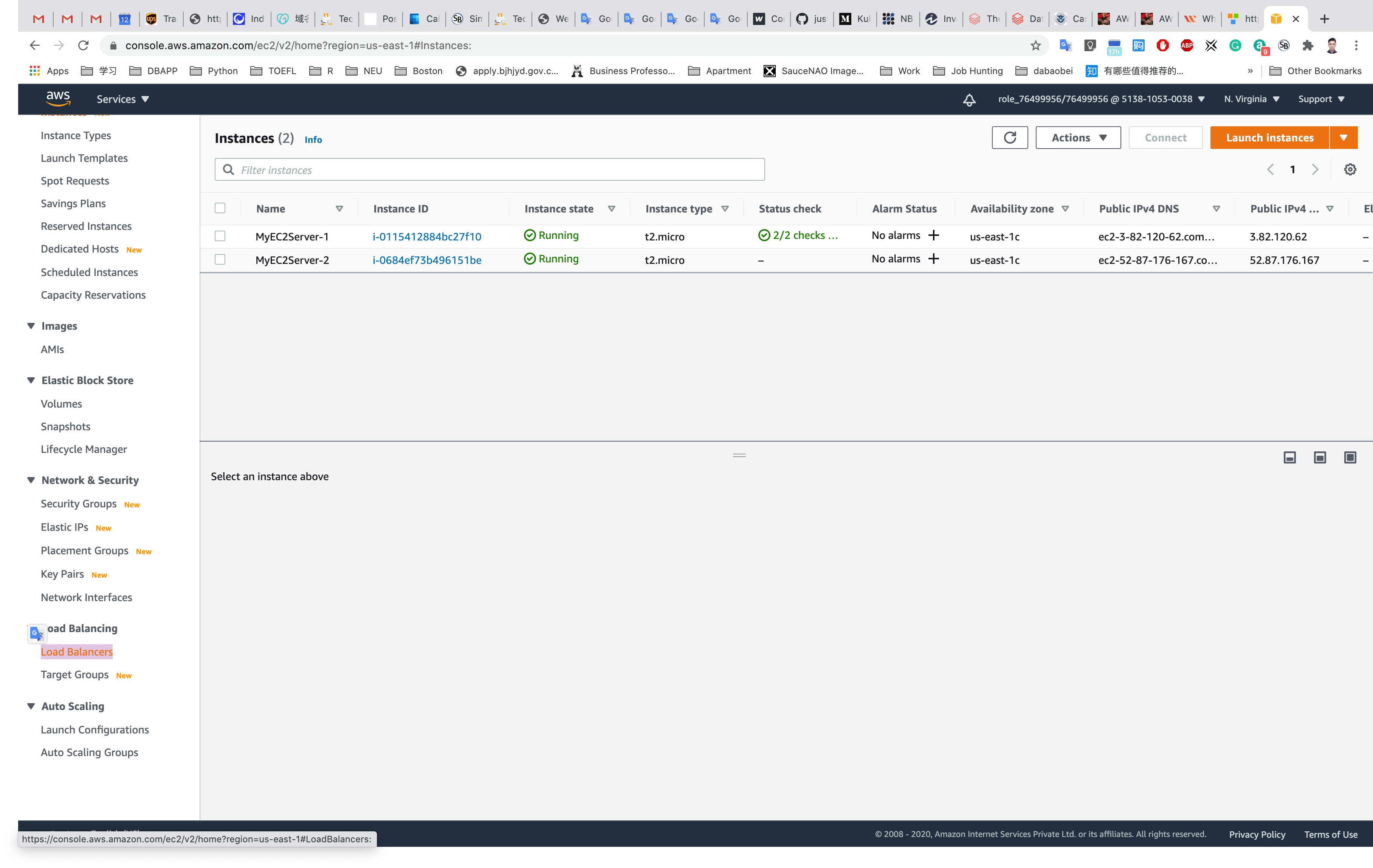Open the Actions dropdown
This screenshot has width=1373, height=868.
(x=1078, y=138)
